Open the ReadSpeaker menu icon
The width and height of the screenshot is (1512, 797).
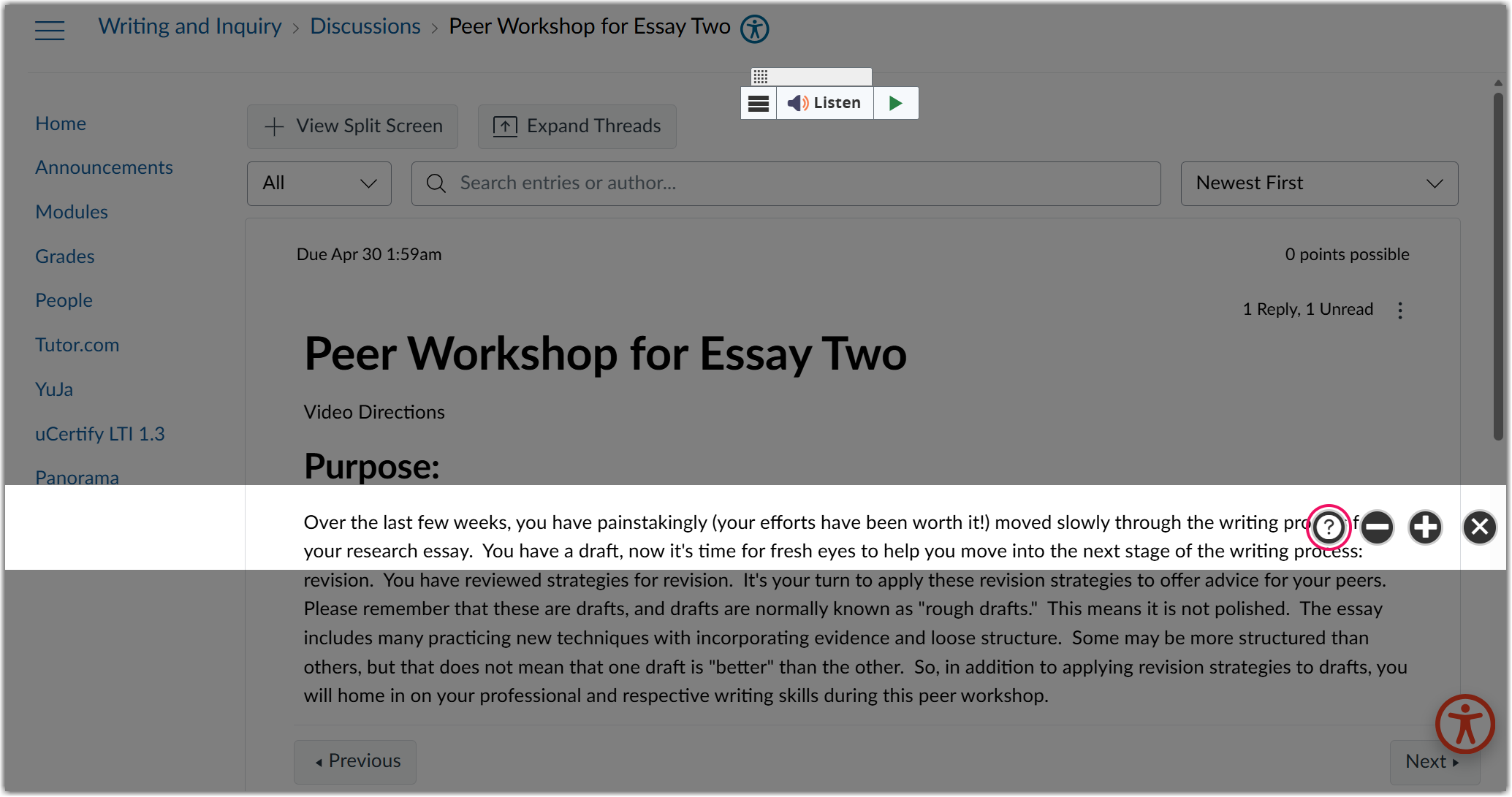click(759, 103)
